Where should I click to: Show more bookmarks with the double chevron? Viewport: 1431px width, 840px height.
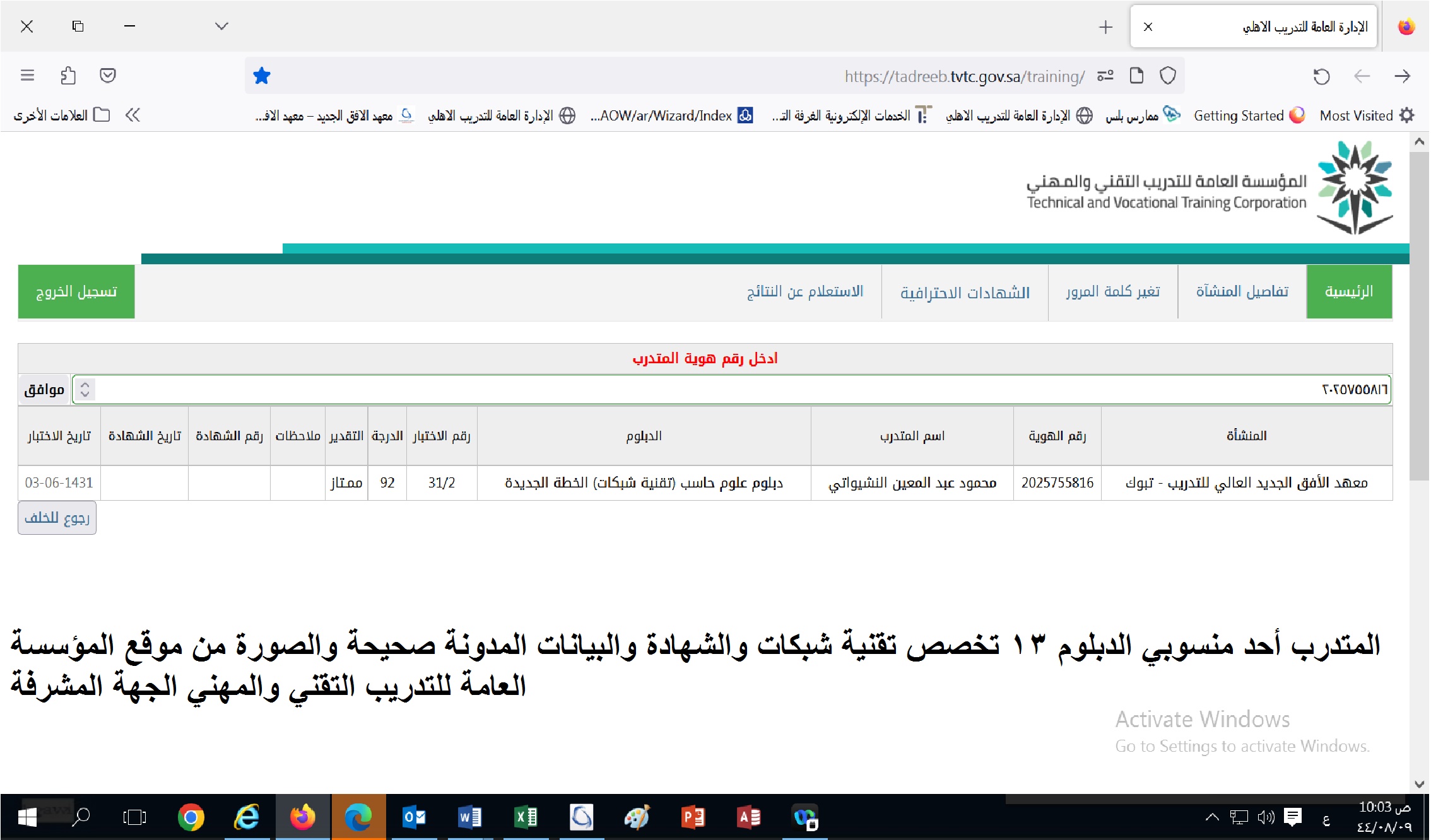point(132,115)
